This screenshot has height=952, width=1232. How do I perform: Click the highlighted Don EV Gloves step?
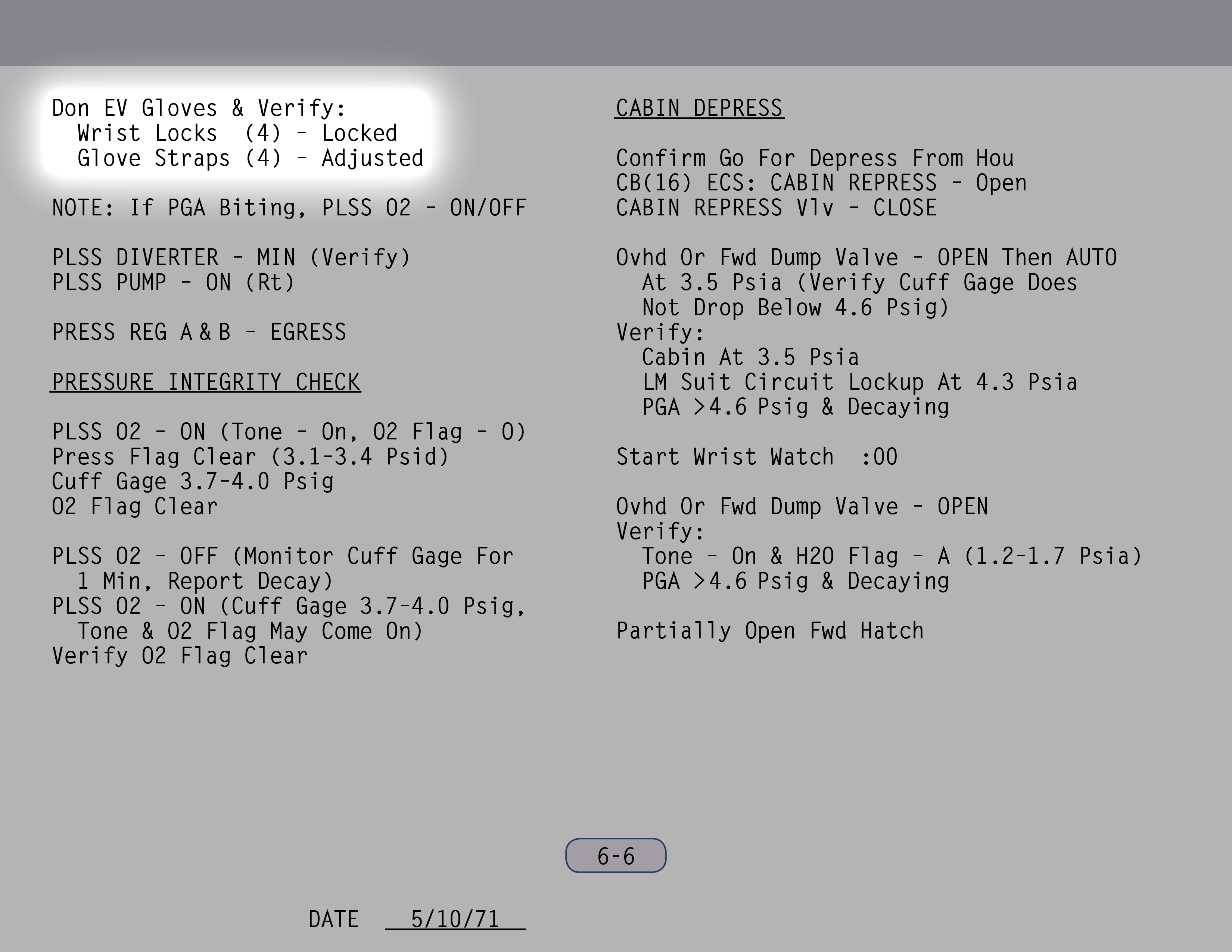tap(198, 108)
